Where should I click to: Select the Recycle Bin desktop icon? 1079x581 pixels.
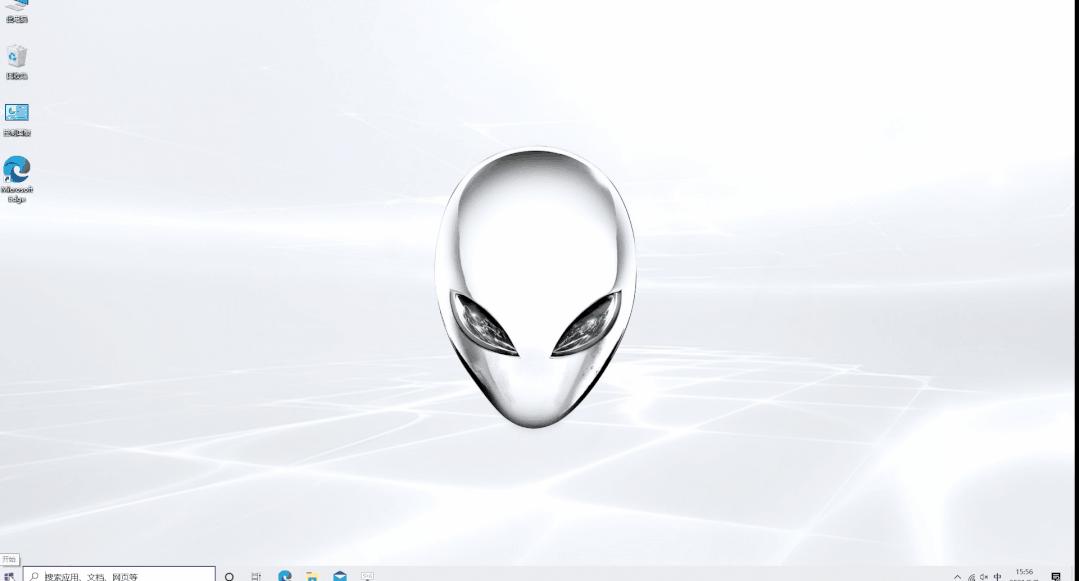point(17,63)
